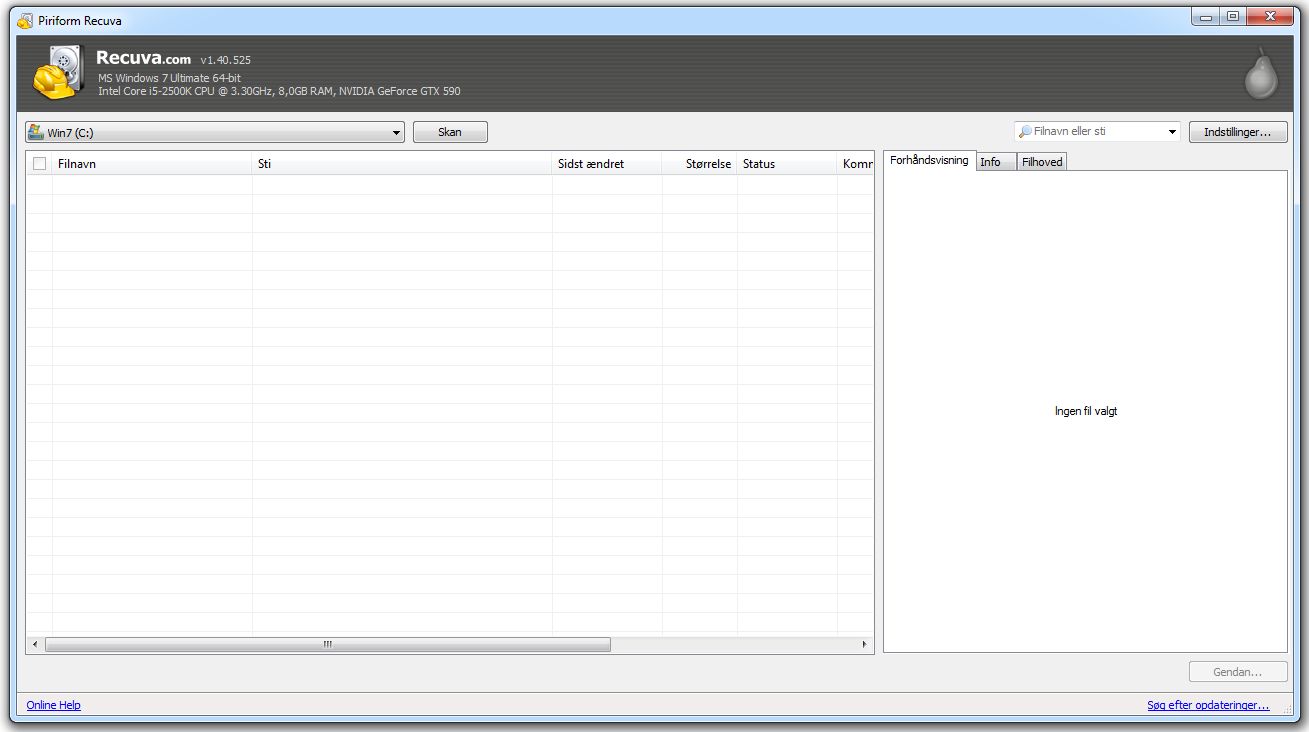Image resolution: width=1309 pixels, height=732 pixels.
Task: Expand the filename filter dropdown arrow
Action: (x=1172, y=132)
